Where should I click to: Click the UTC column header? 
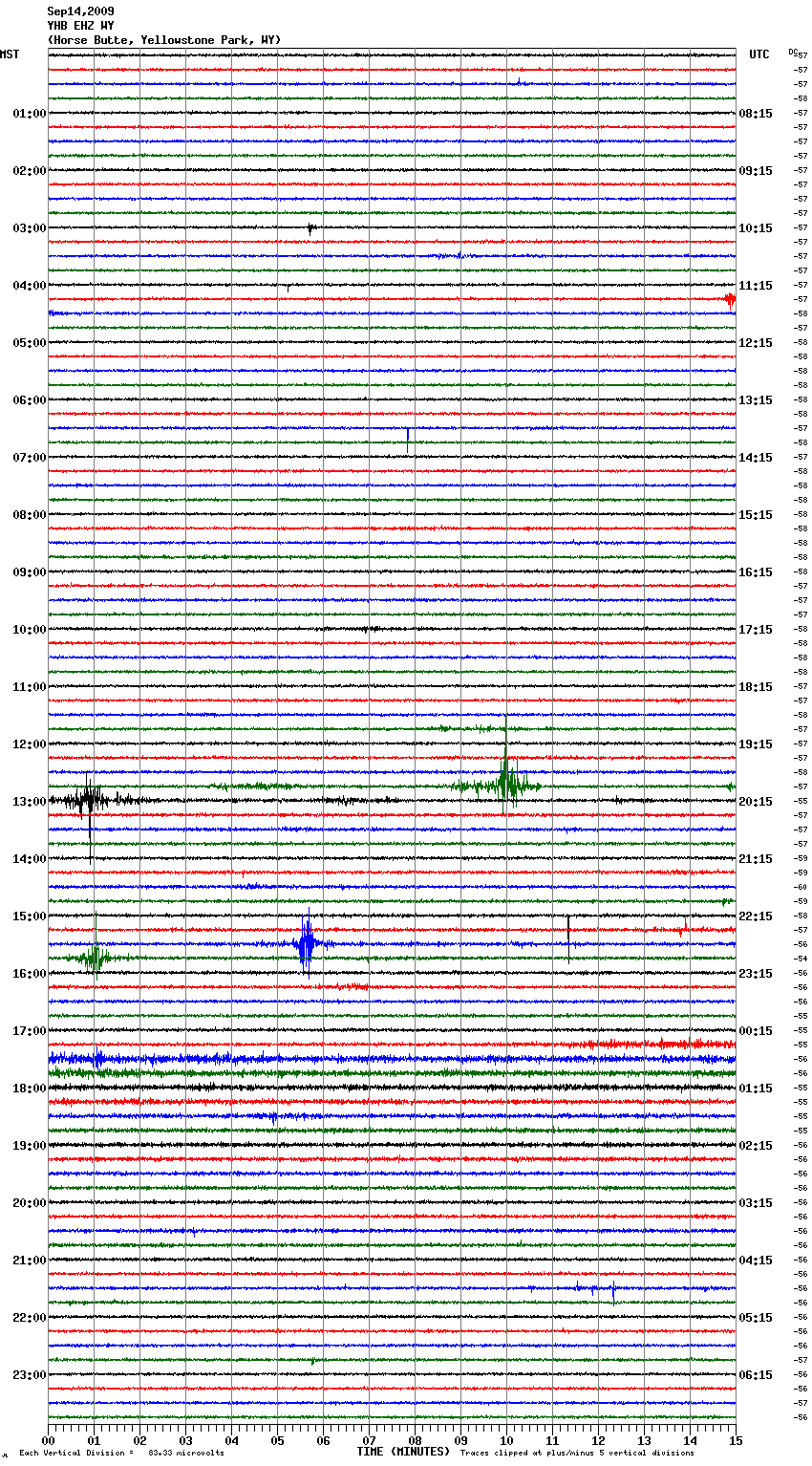759,54
